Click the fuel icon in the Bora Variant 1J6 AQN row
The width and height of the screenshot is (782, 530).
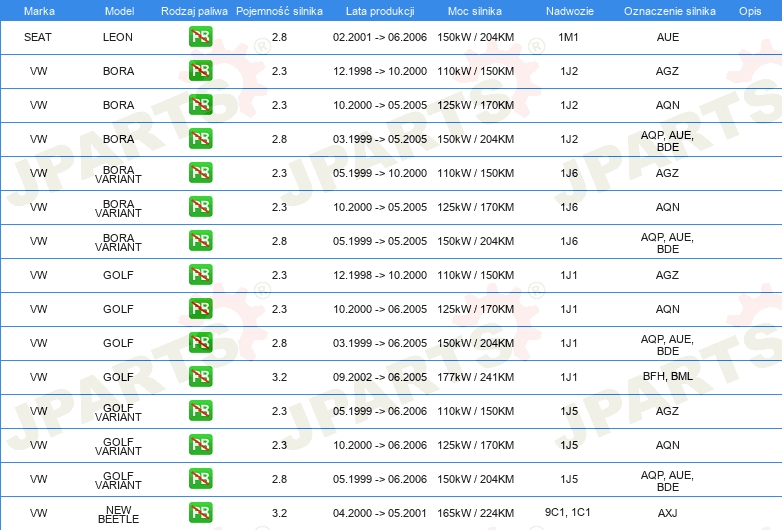[x=200, y=206]
